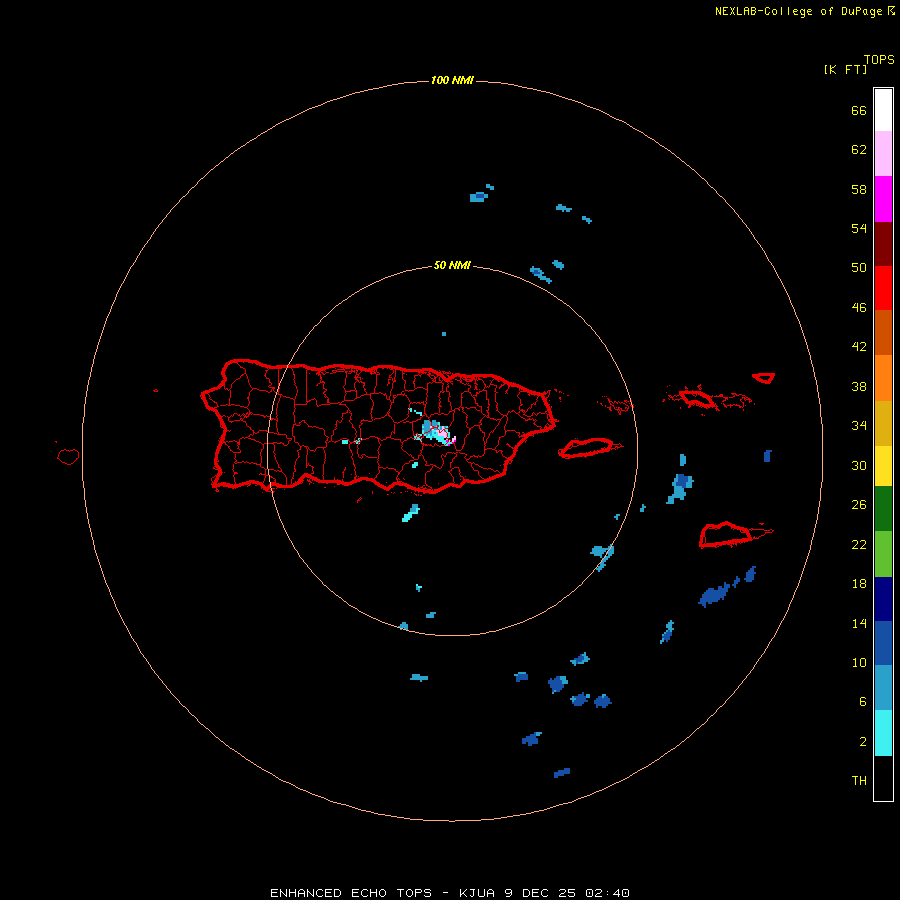Pick the bright red legend swatch

tap(883, 288)
